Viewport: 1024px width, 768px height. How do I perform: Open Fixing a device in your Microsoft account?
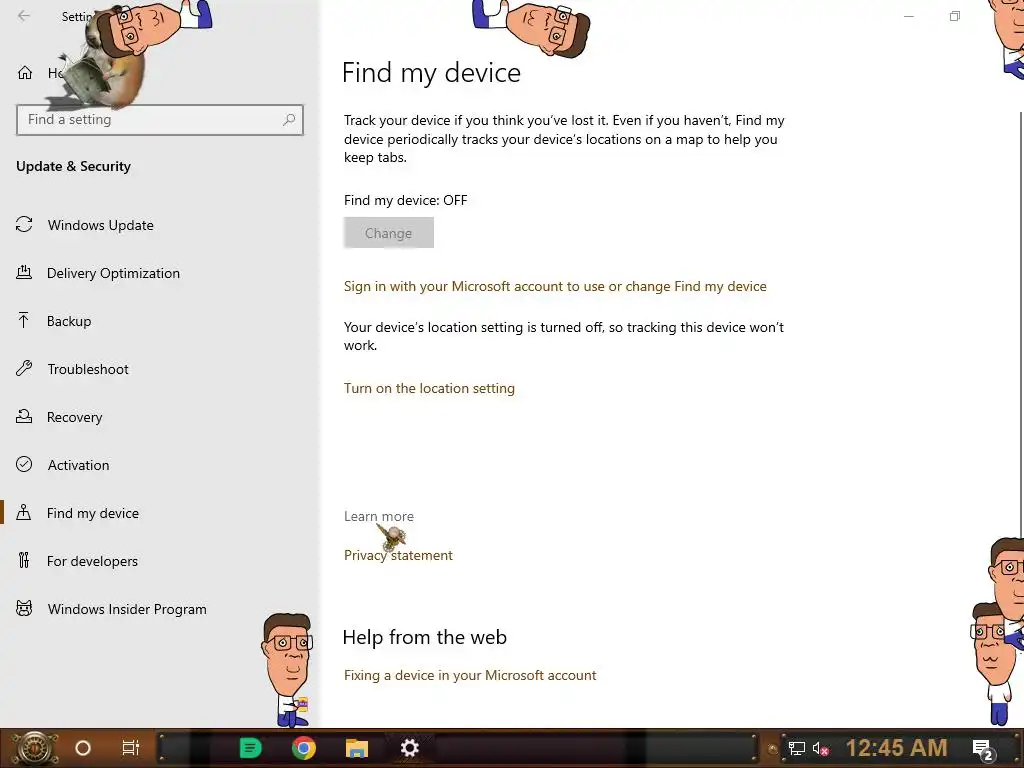click(470, 676)
